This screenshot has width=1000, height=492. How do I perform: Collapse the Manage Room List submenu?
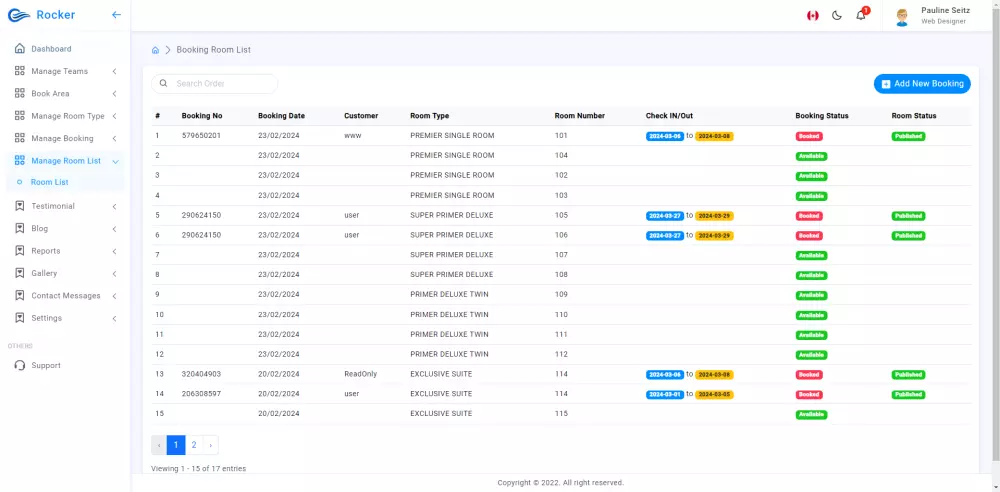click(x=115, y=161)
